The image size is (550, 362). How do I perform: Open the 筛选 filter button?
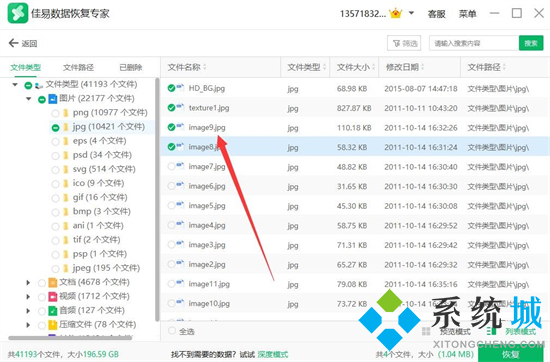[x=404, y=43]
